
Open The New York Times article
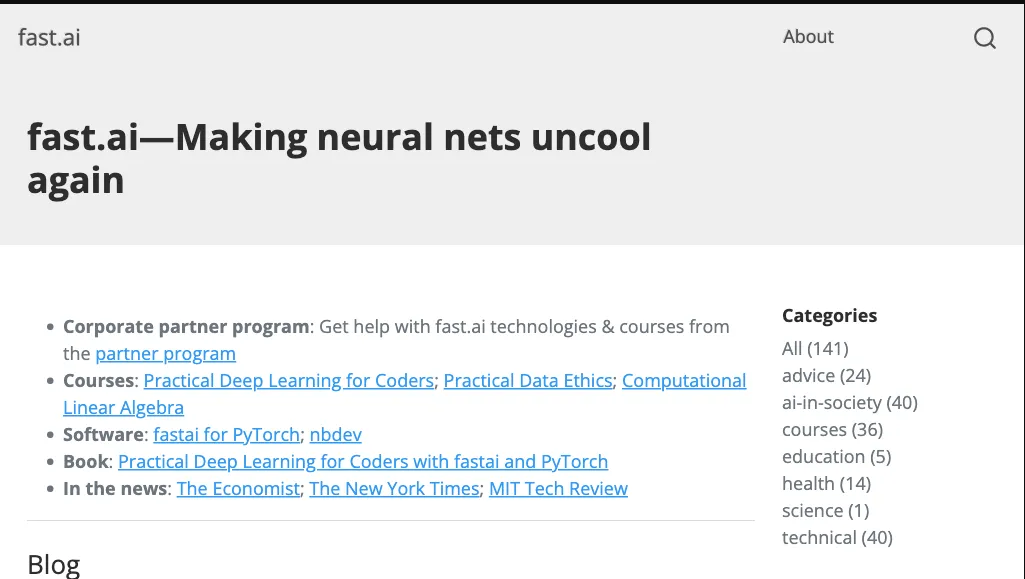coord(394,489)
